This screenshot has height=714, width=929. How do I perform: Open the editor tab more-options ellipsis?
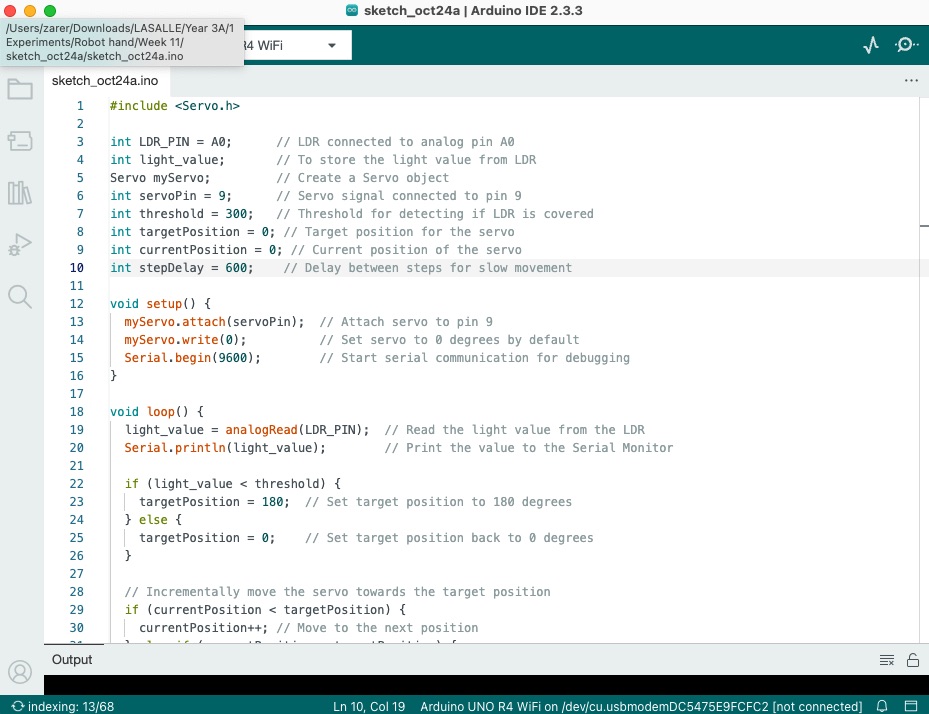[910, 80]
